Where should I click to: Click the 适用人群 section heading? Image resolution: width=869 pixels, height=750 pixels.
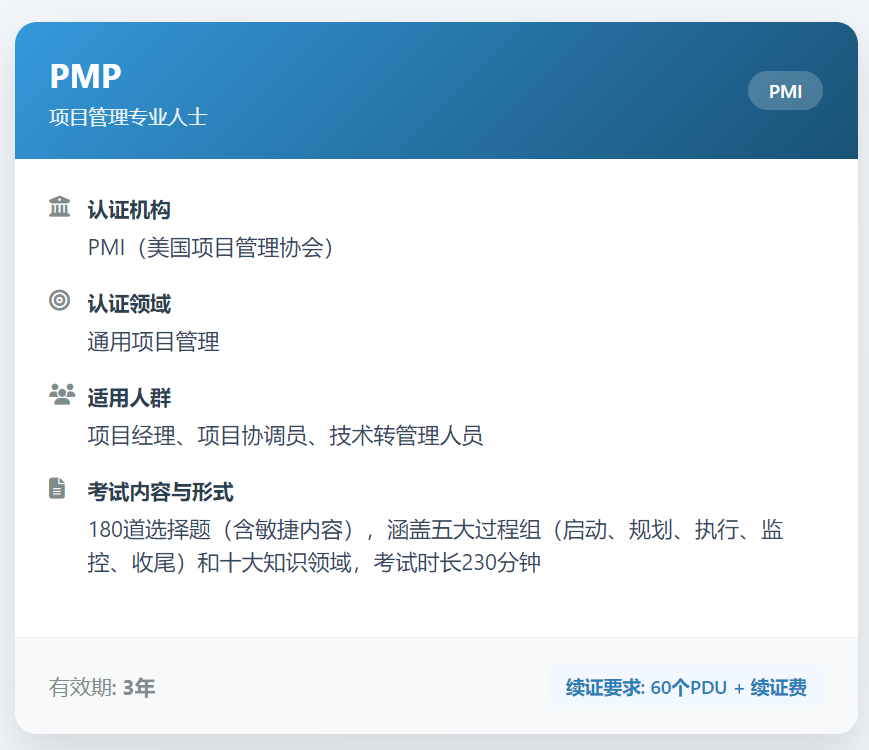click(x=129, y=398)
